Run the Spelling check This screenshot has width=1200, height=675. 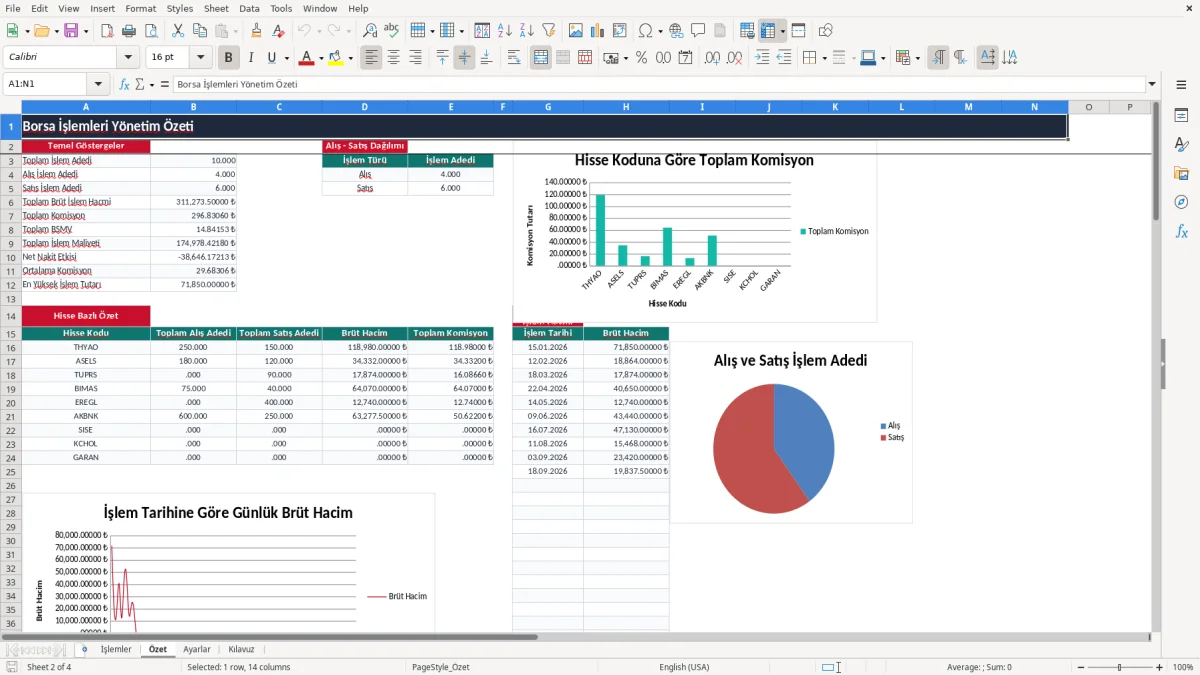[x=391, y=31]
